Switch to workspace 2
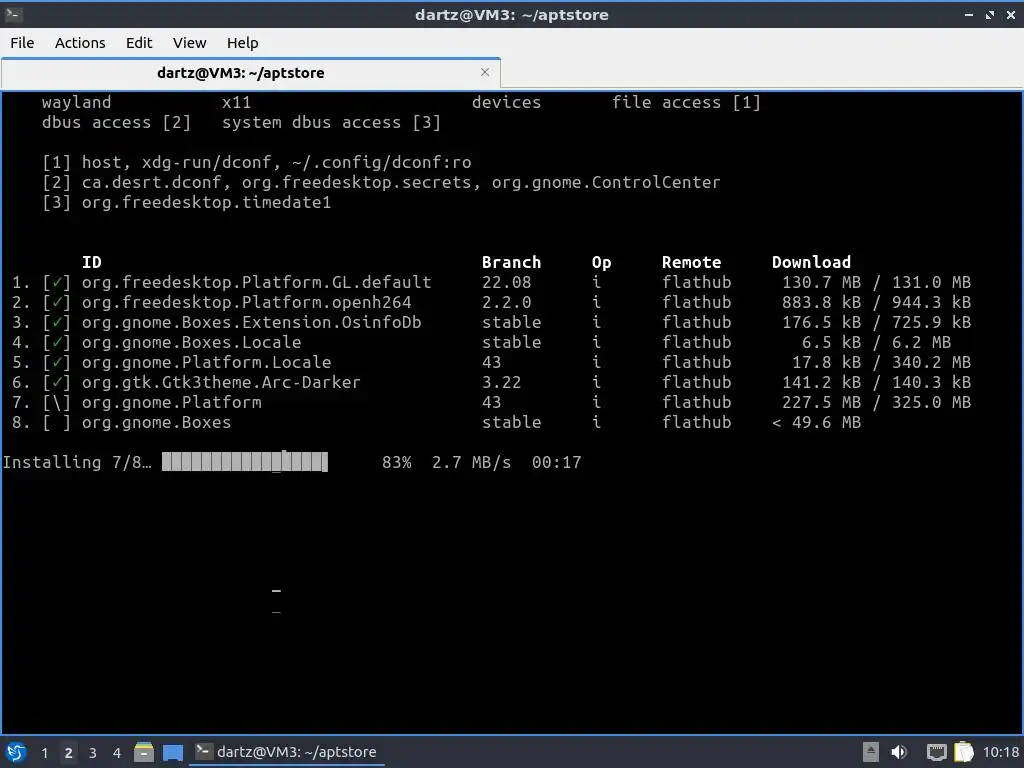The height and width of the screenshot is (768, 1024). coord(69,753)
